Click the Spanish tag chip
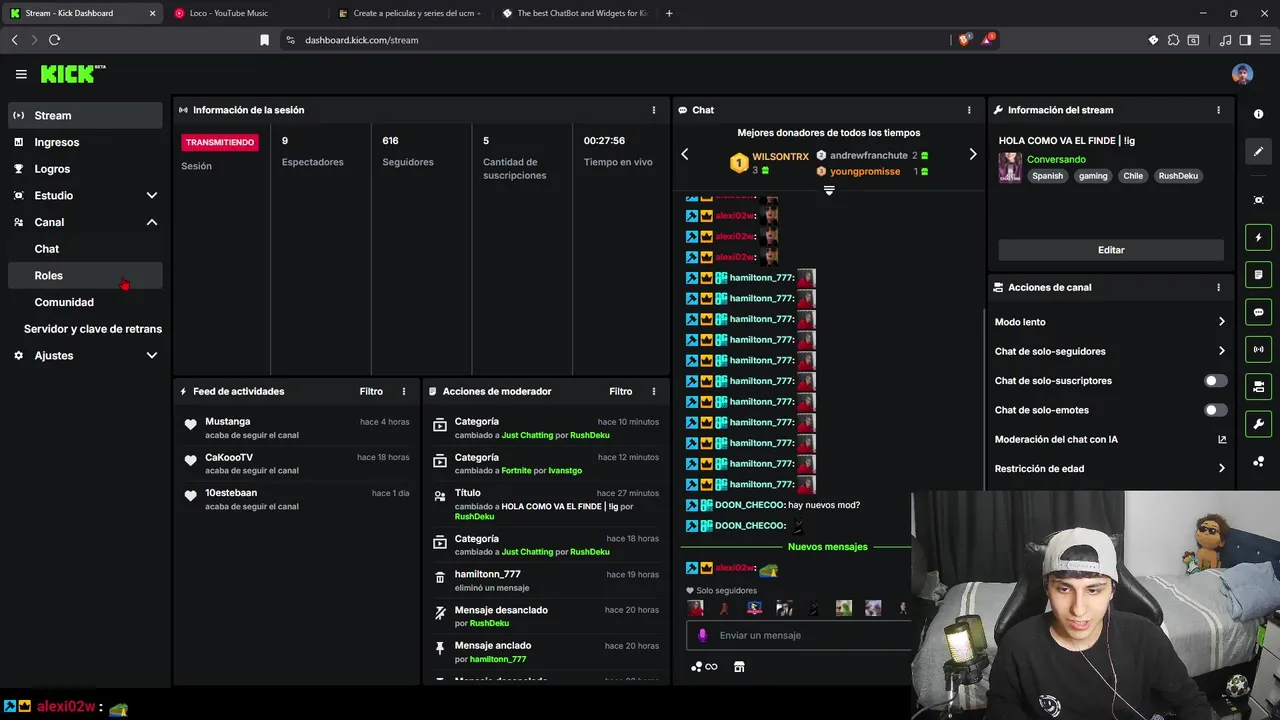 [1047, 176]
